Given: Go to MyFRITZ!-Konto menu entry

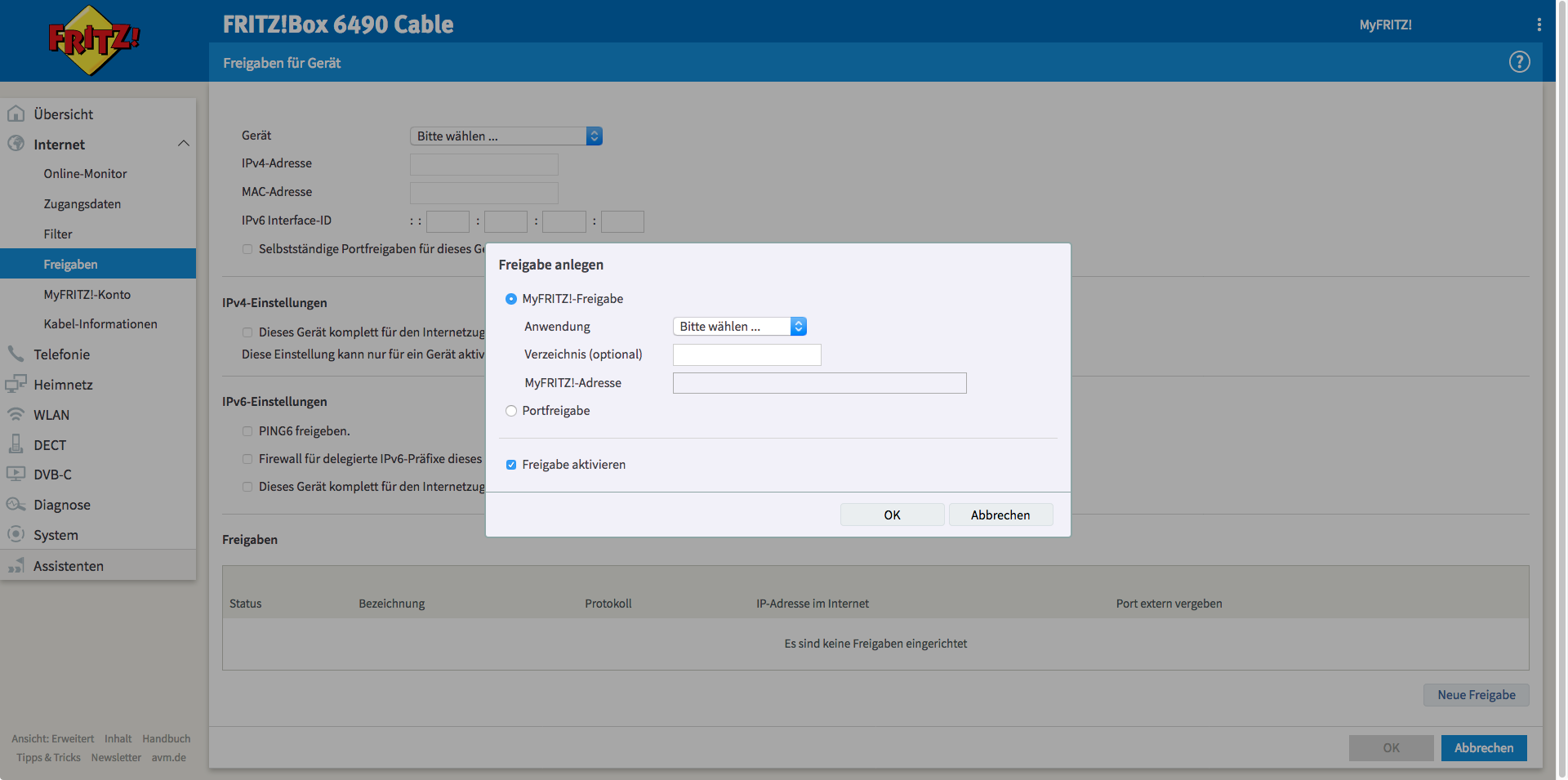Looking at the screenshot, I should click(87, 295).
